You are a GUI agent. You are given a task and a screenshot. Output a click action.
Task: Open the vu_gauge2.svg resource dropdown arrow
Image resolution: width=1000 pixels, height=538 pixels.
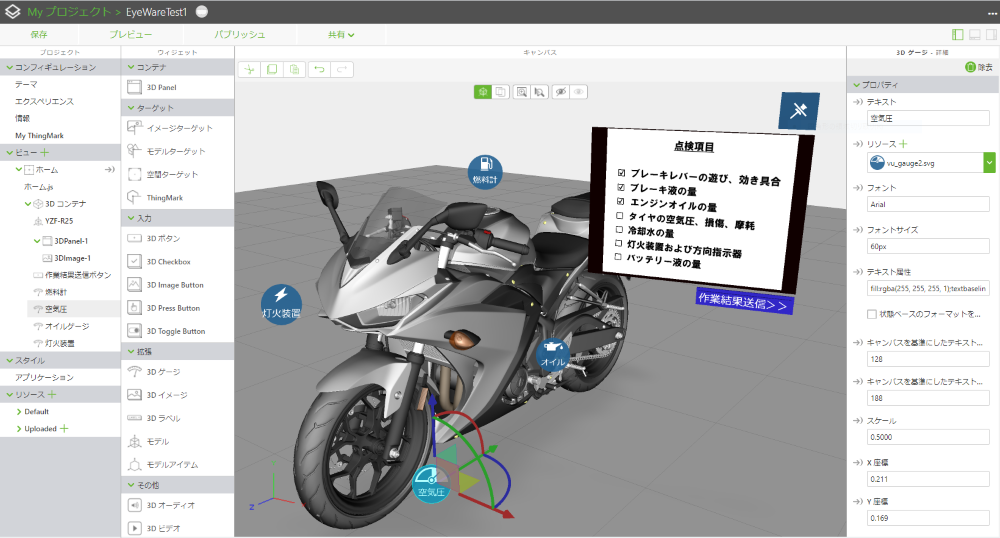tap(989, 163)
